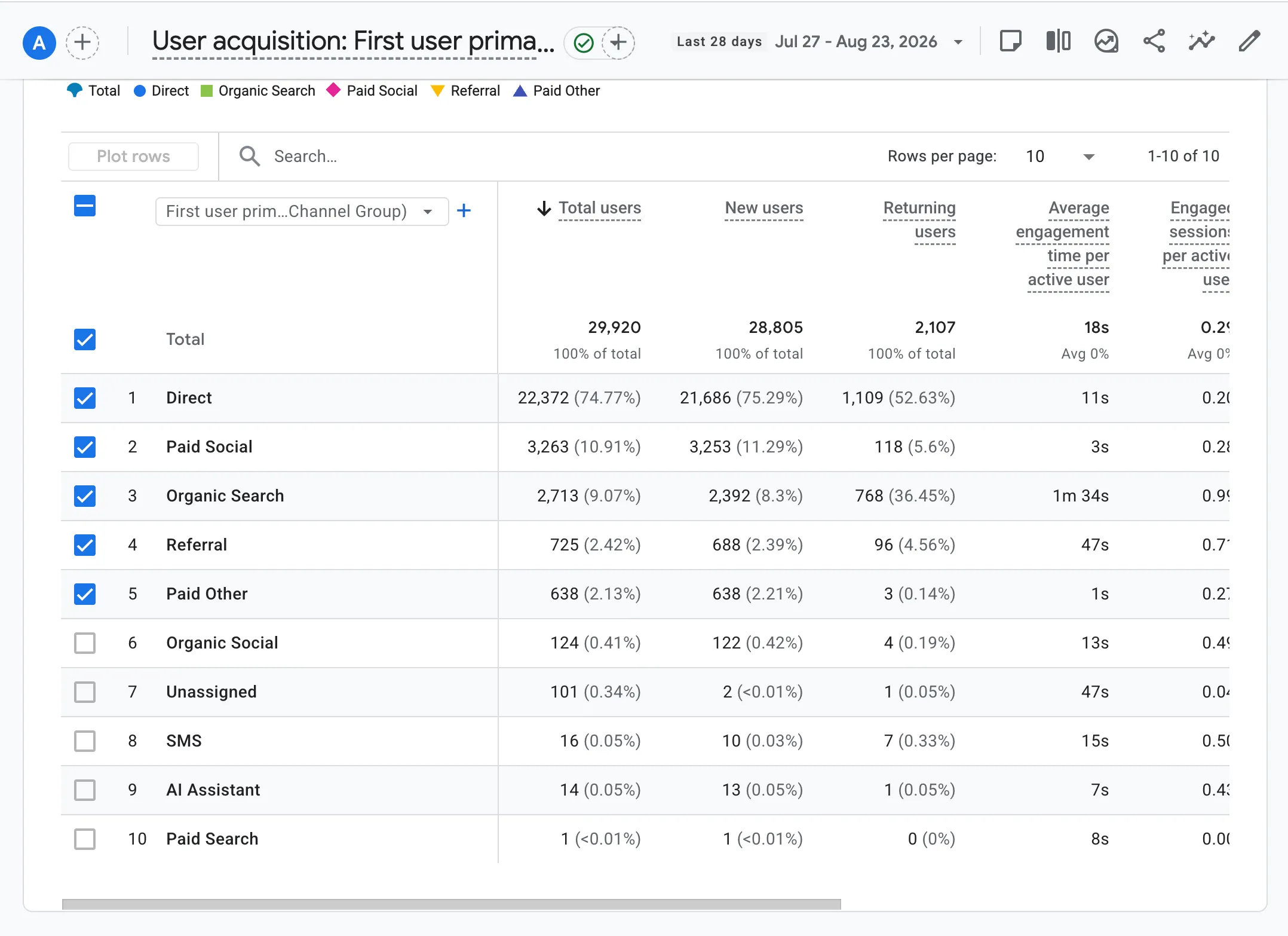Open the edit report pencil icon
Image resolution: width=1288 pixels, height=936 pixels.
[x=1249, y=41]
